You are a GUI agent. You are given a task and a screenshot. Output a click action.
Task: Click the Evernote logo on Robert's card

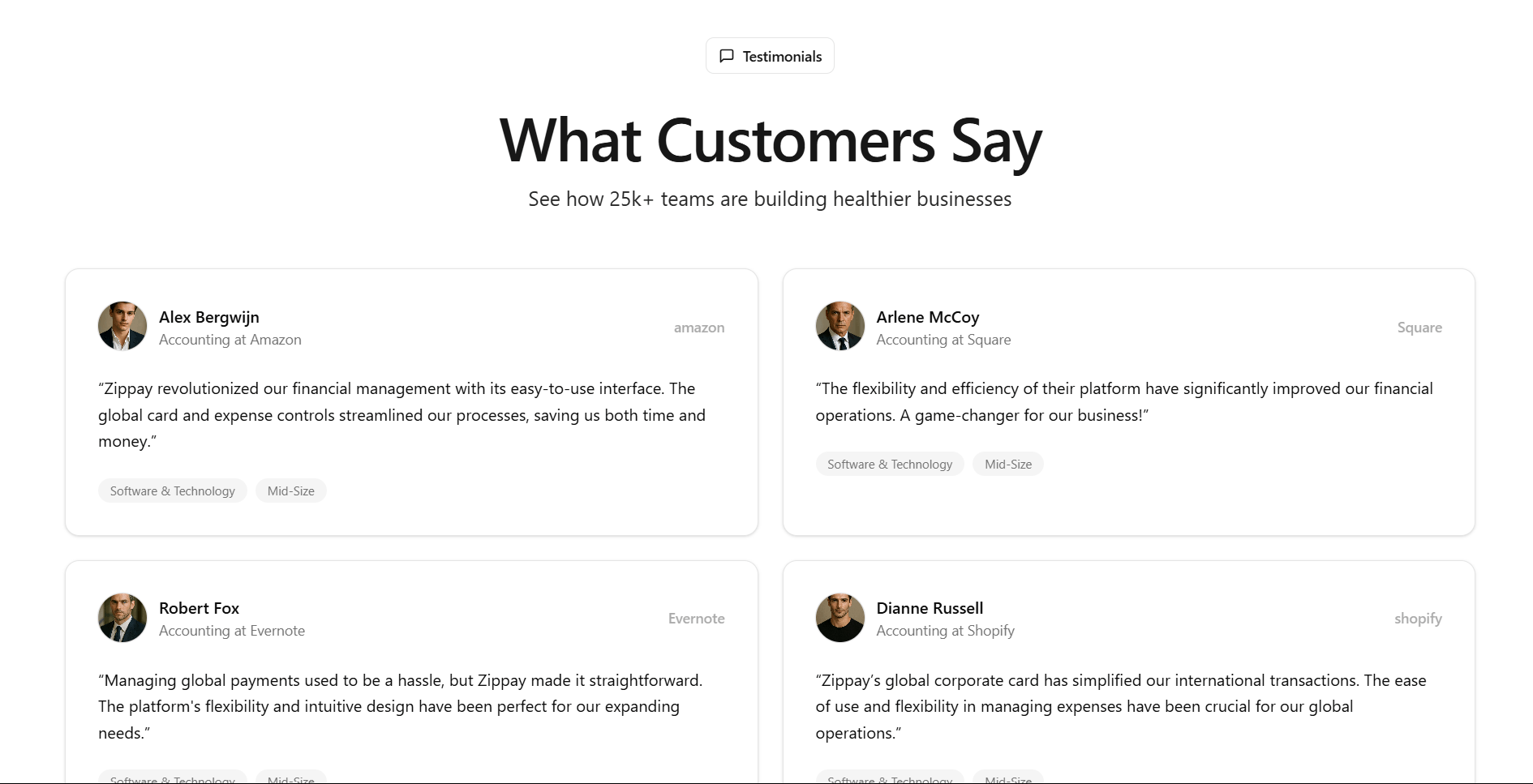tap(695, 618)
